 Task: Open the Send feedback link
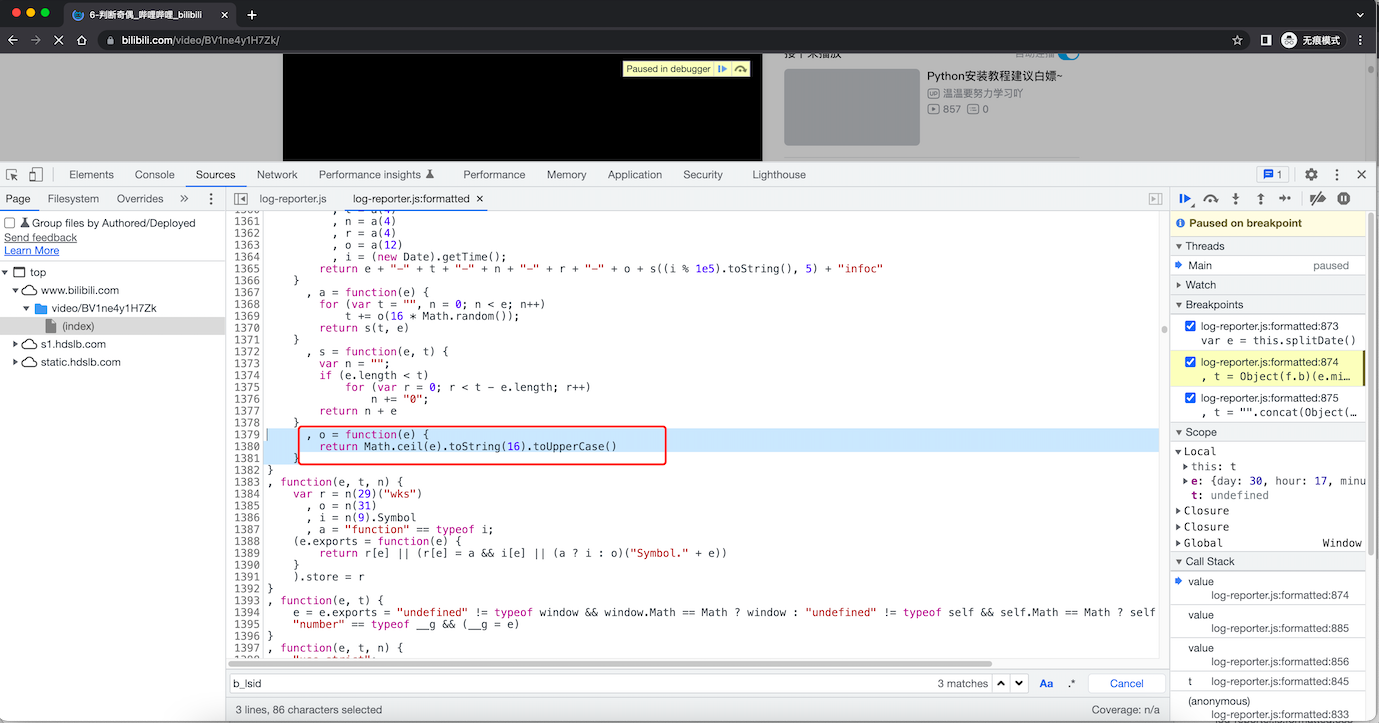[x=40, y=237]
